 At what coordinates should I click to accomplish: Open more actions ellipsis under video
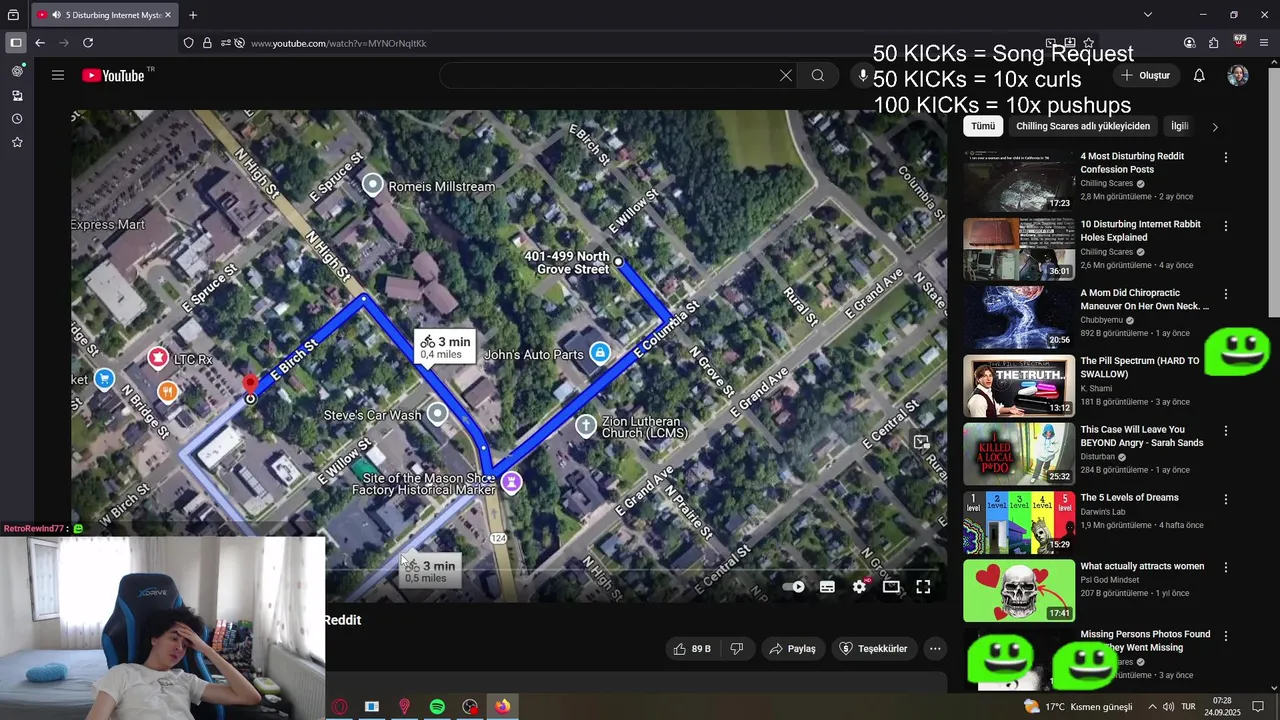(935, 649)
